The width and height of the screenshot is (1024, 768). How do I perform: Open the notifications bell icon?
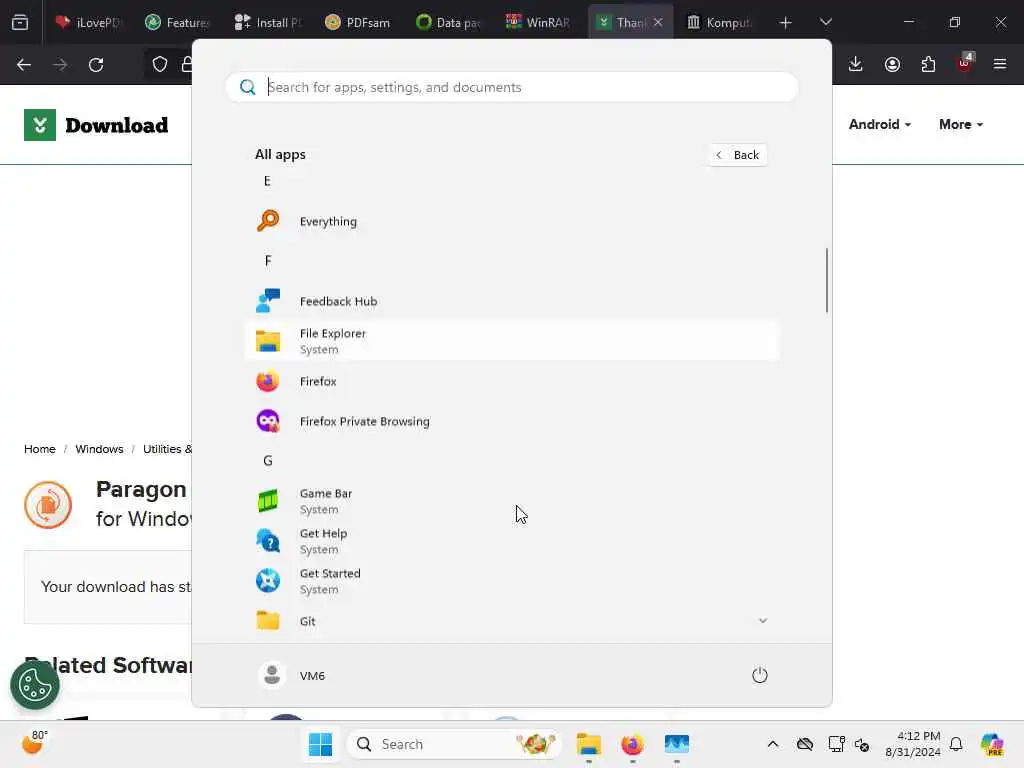pos(956,744)
